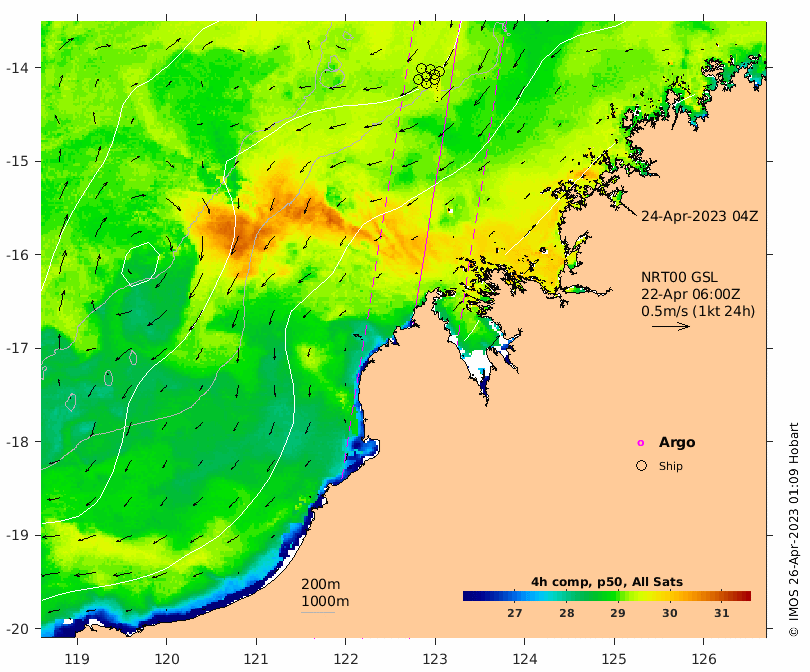Viewport: 810px width, 672px height.
Task: Click the colorbar value 28
Action: [x=567, y=613]
